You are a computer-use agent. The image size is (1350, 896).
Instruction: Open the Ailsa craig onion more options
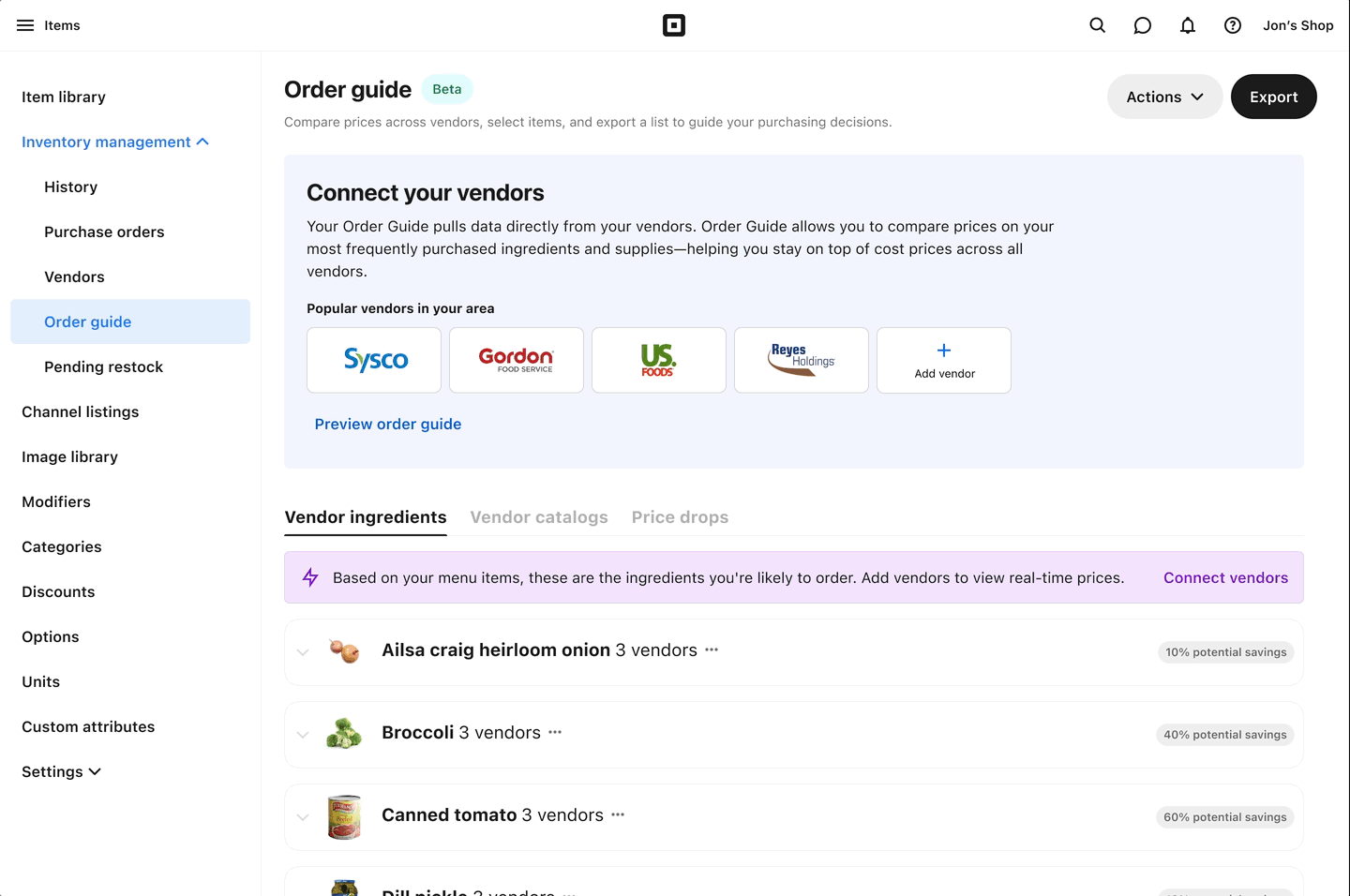[x=712, y=650]
